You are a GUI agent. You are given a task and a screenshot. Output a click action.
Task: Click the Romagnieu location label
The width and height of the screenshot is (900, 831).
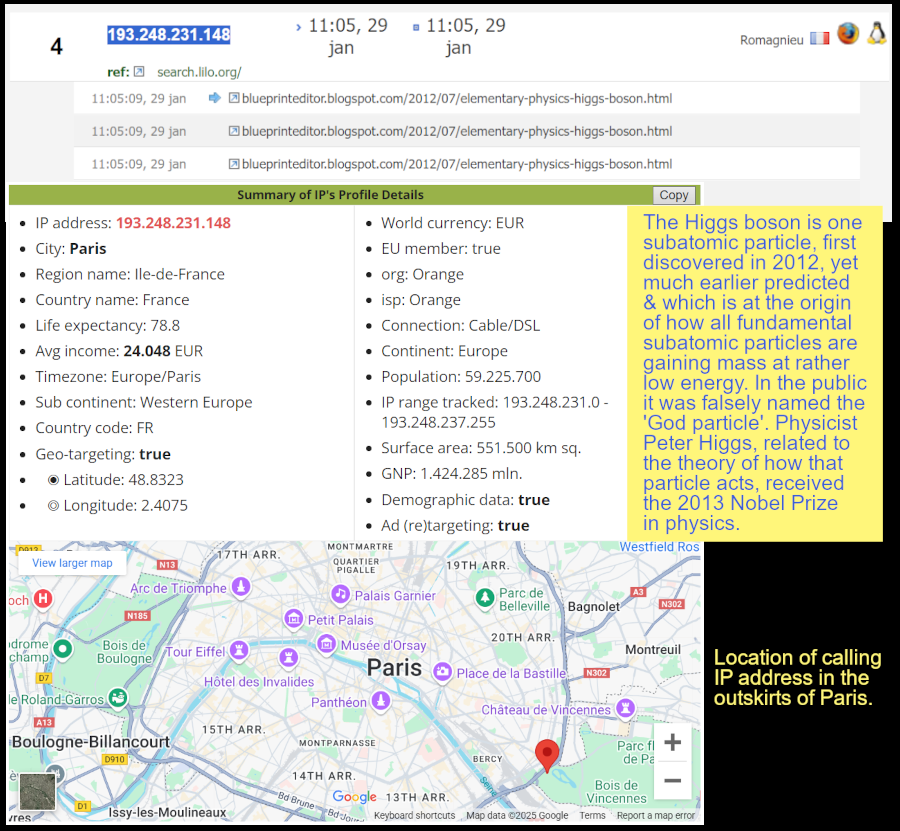pyautogui.click(x=771, y=40)
